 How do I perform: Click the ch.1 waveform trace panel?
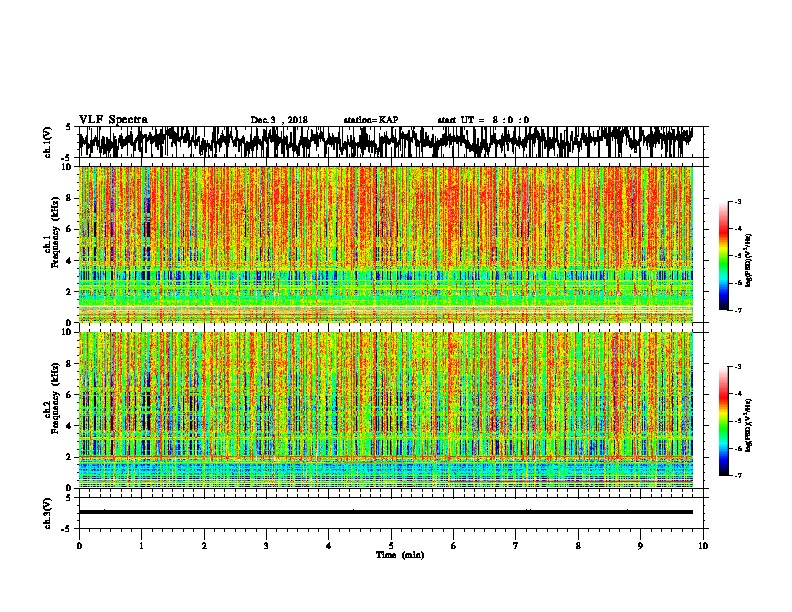pos(391,142)
